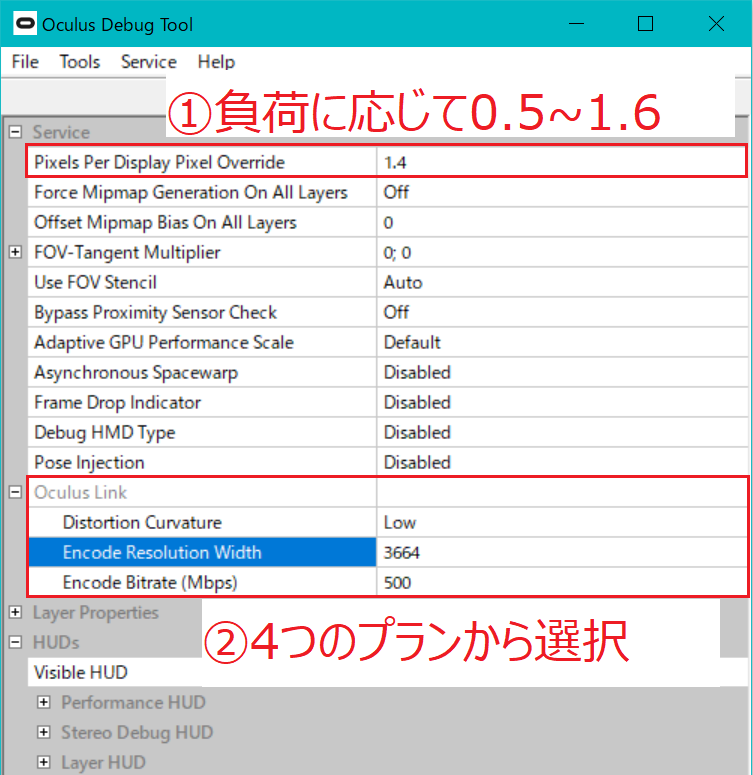Select the Encode Bitrate (Mbps) label
The image size is (753, 775).
[x=150, y=583]
